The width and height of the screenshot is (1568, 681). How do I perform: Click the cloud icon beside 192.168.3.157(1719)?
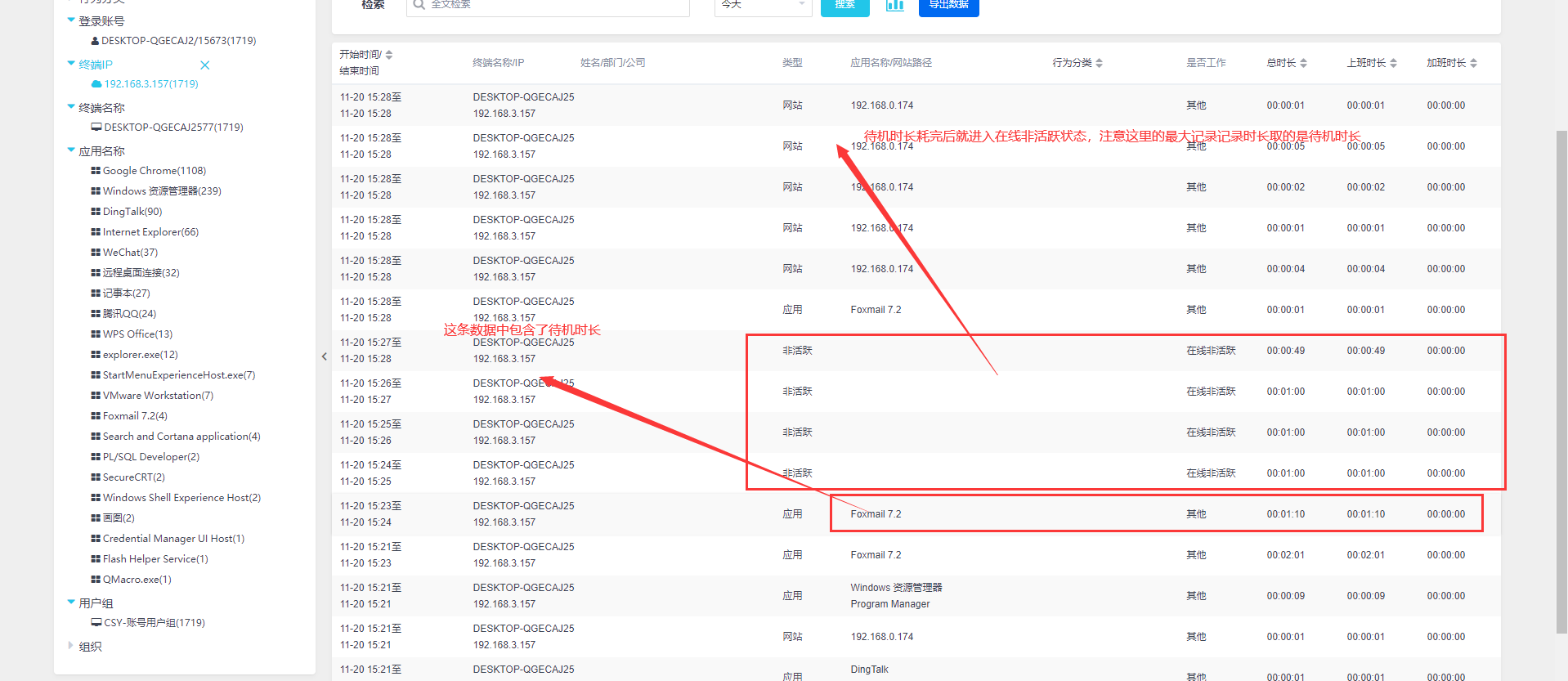point(96,84)
